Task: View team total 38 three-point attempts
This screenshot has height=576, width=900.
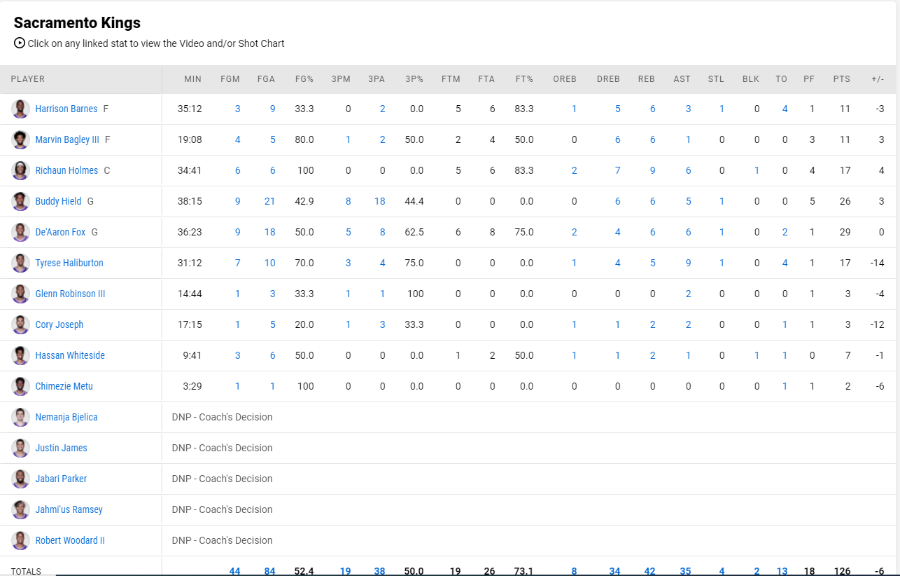Action: pyautogui.click(x=379, y=571)
